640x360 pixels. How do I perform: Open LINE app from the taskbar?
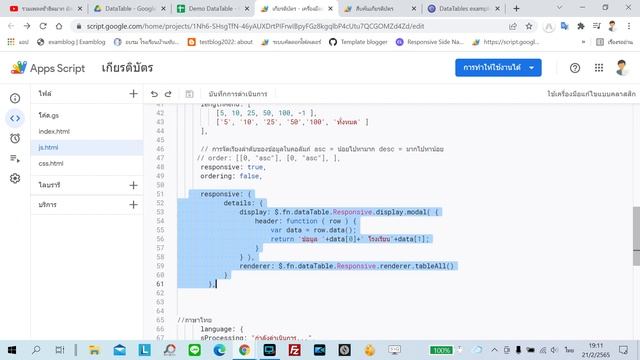coord(195,350)
